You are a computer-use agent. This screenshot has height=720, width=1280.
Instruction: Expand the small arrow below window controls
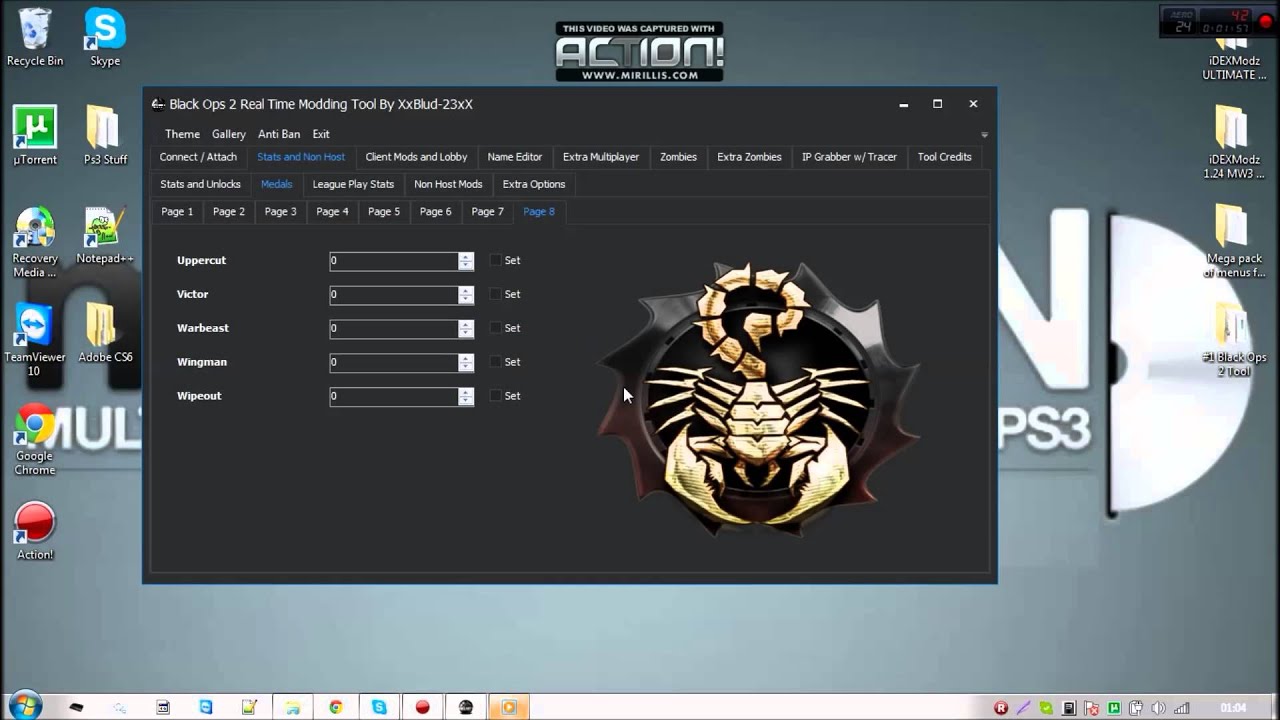click(x=984, y=134)
